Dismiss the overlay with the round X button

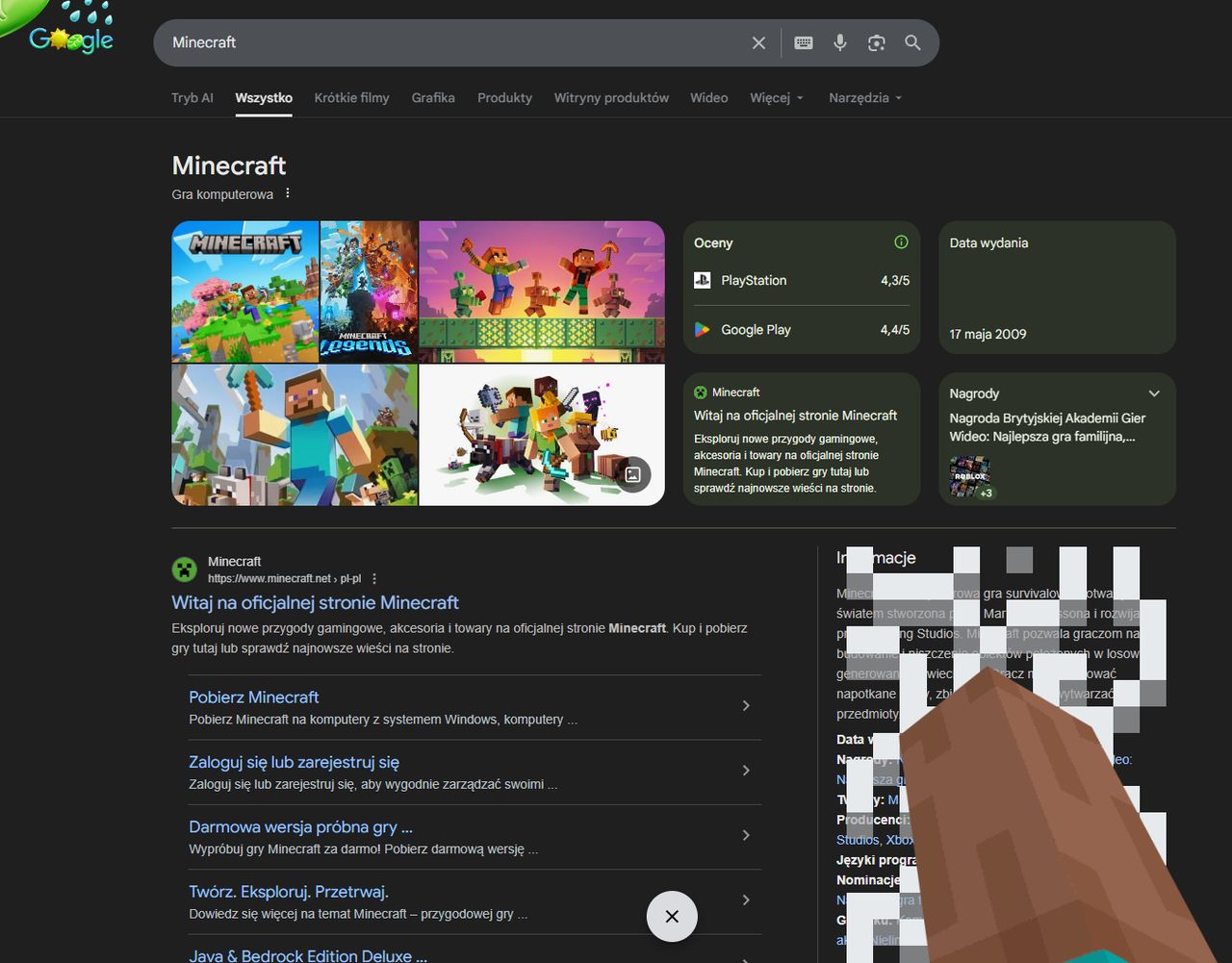[671, 917]
